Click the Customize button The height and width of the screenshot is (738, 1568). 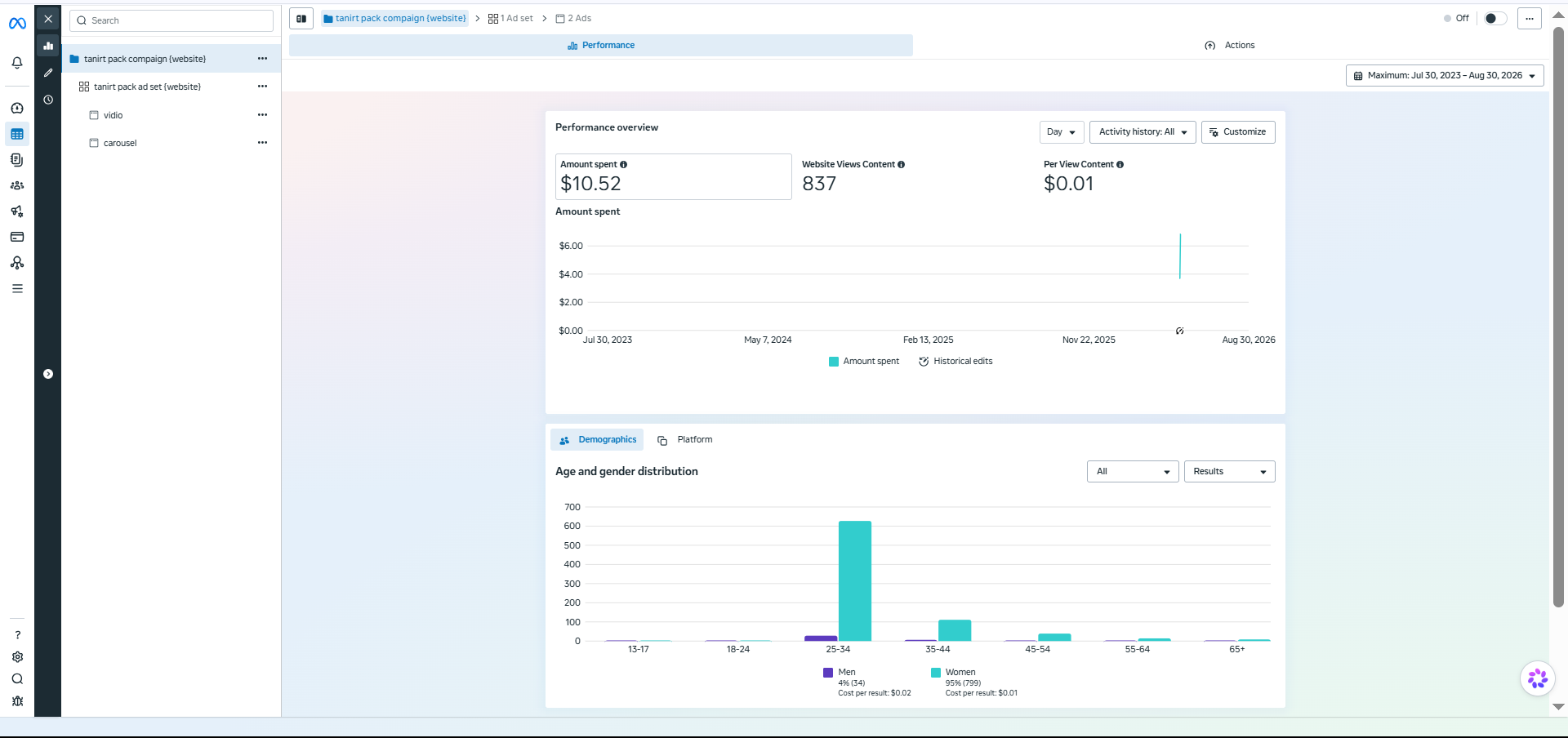[1238, 132]
